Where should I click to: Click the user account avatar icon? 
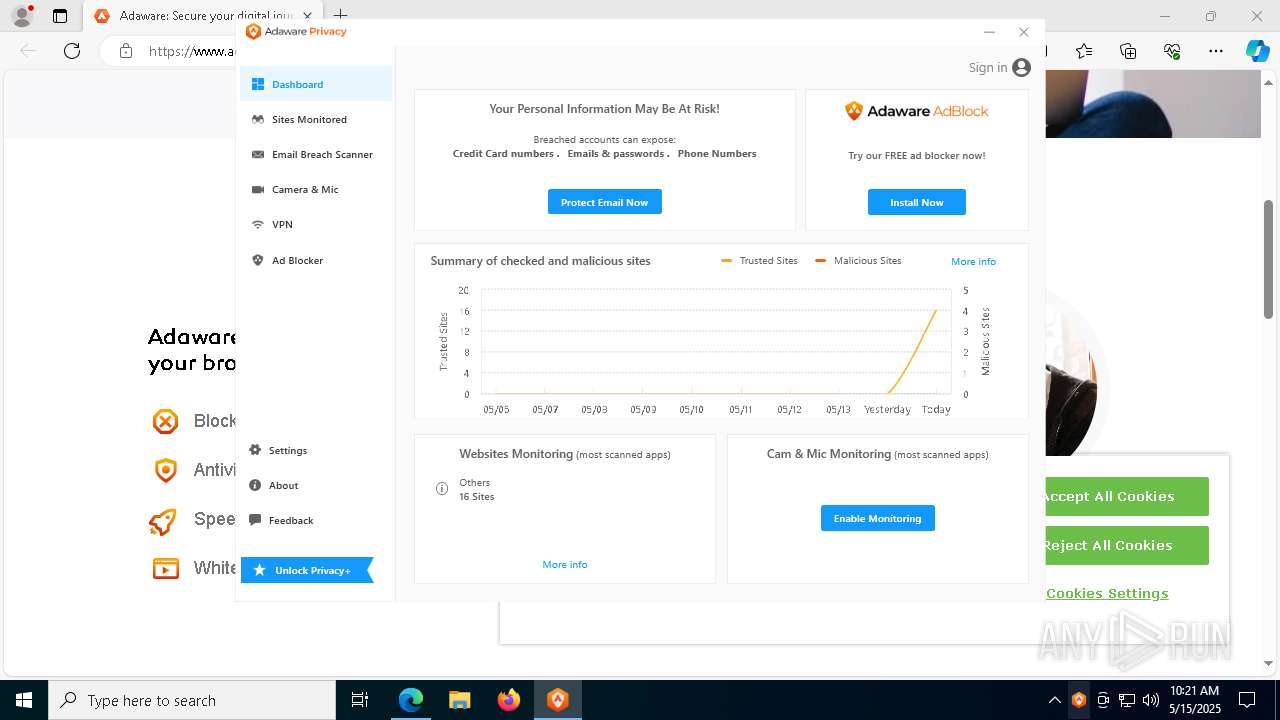pyautogui.click(x=1021, y=67)
